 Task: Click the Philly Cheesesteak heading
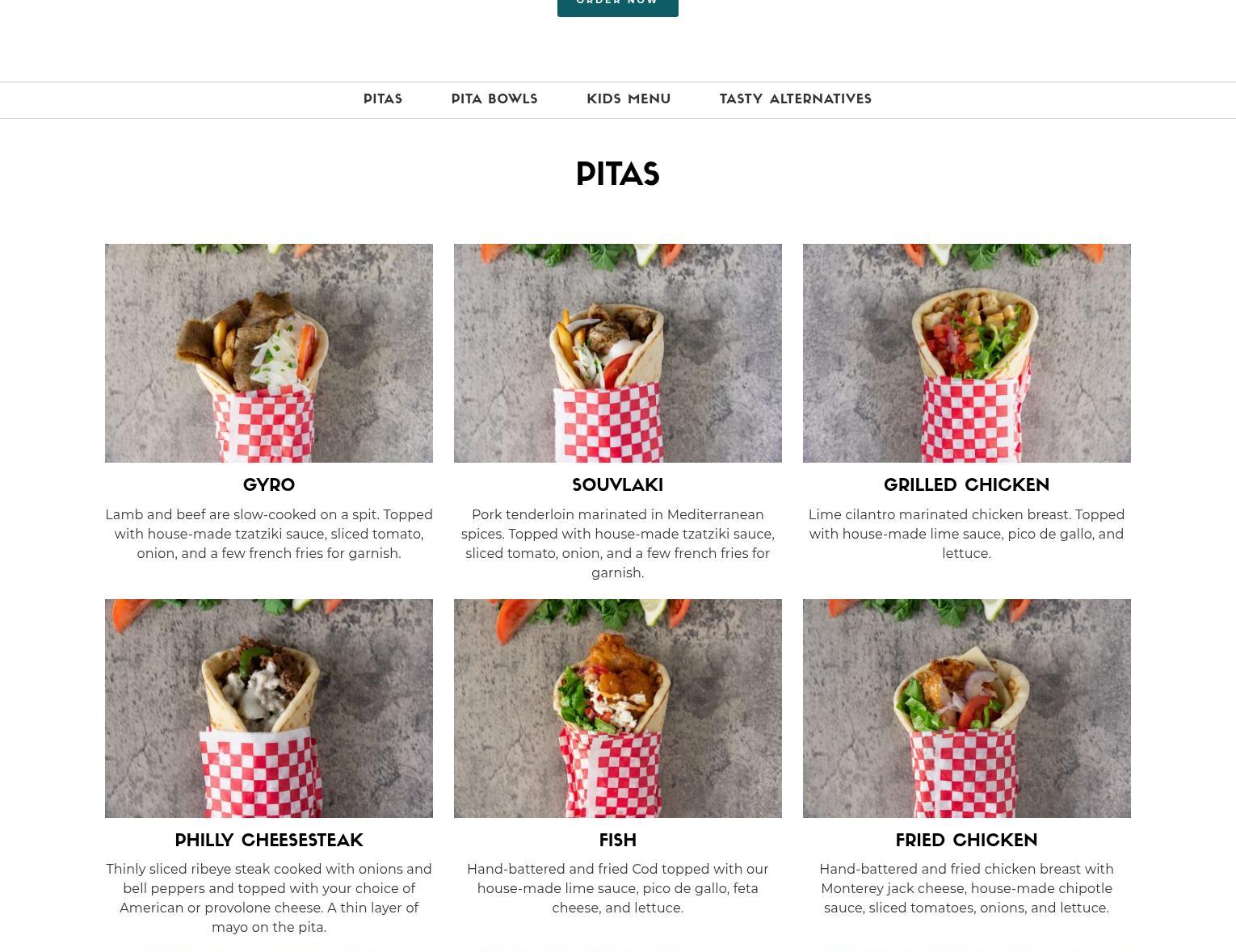coord(269,841)
